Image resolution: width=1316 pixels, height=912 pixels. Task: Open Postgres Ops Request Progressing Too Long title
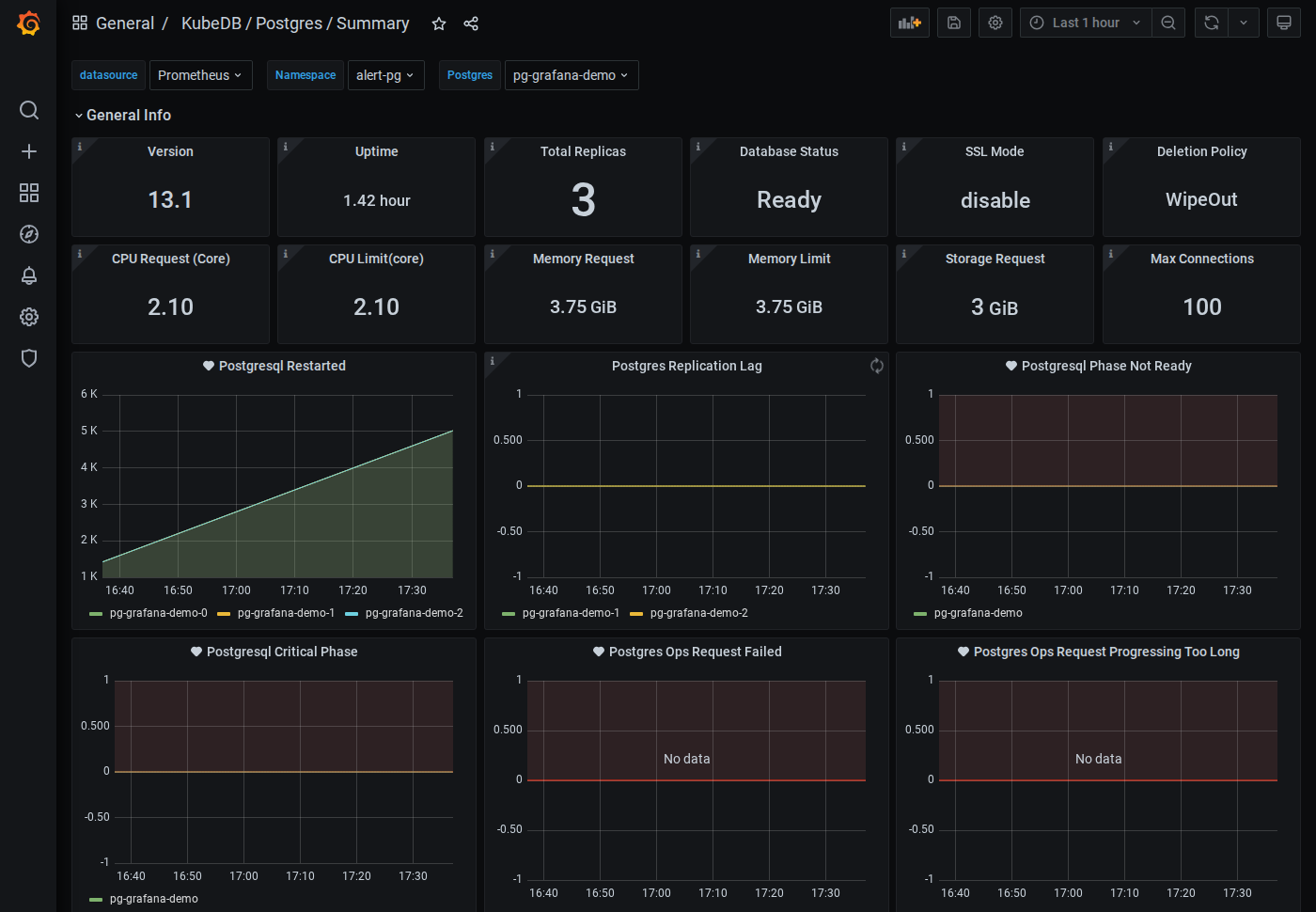pyautogui.click(x=1106, y=652)
